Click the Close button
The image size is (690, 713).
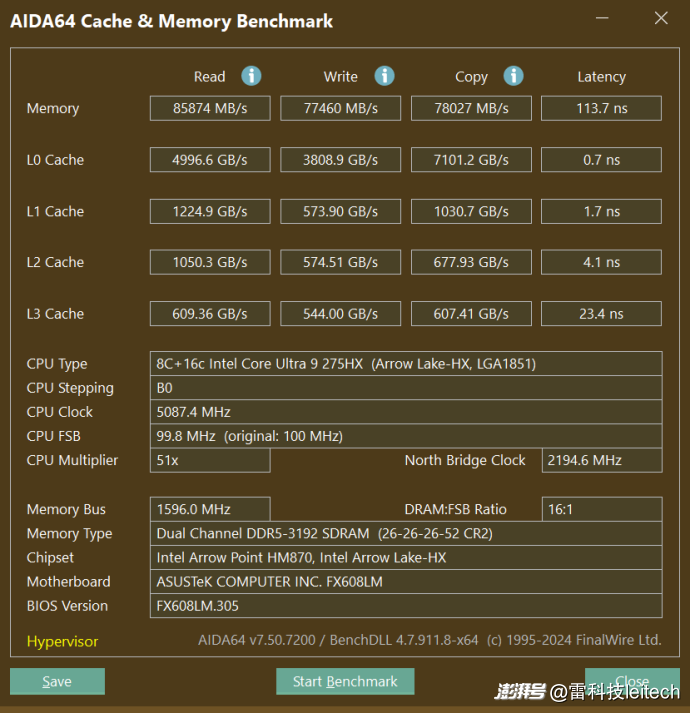pyautogui.click(x=632, y=681)
